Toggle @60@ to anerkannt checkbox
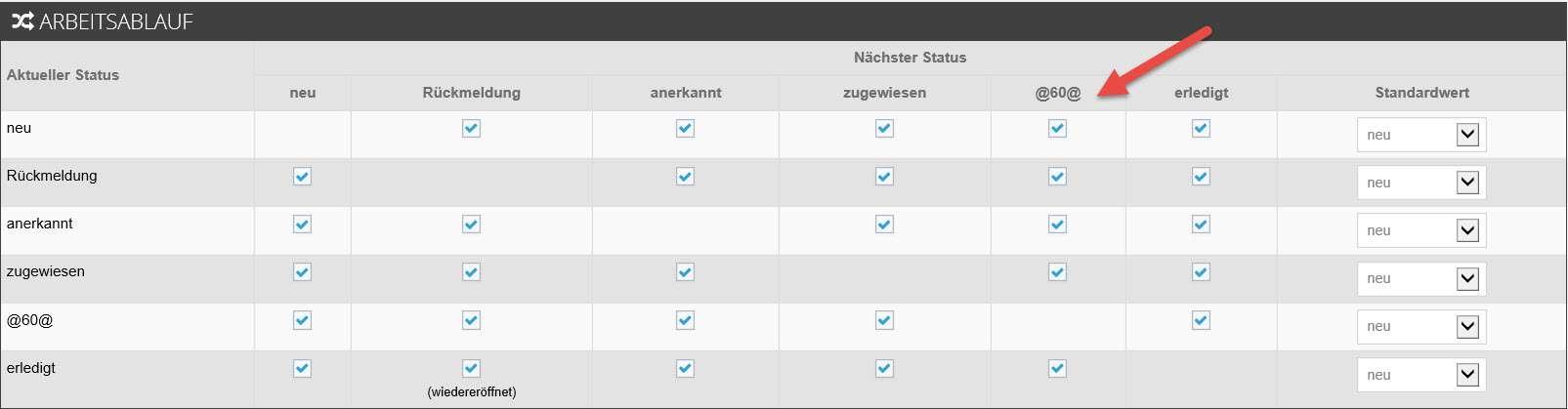Image resolution: width=1568 pixels, height=409 pixels. [x=685, y=319]
